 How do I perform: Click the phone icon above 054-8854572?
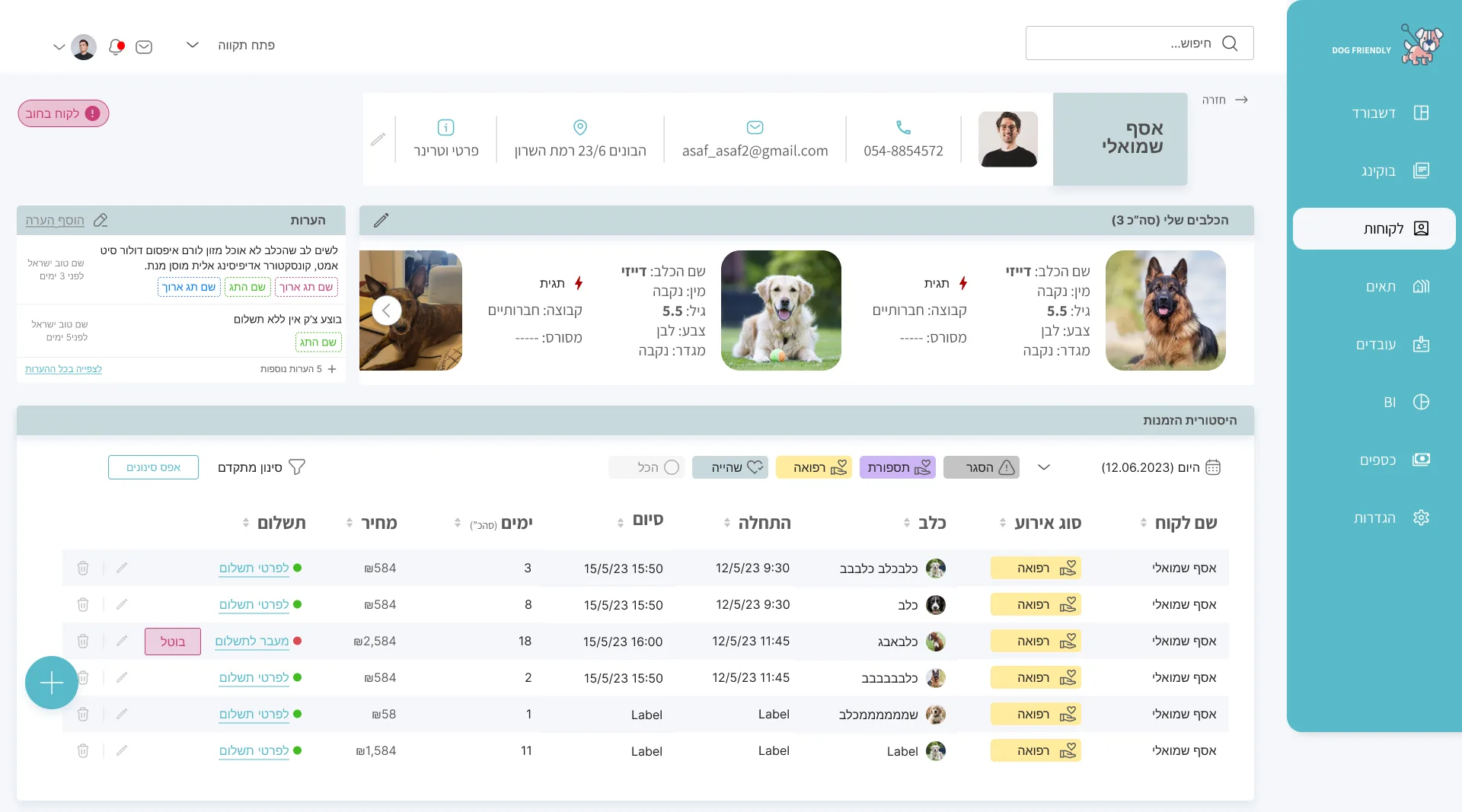[903, 127]
